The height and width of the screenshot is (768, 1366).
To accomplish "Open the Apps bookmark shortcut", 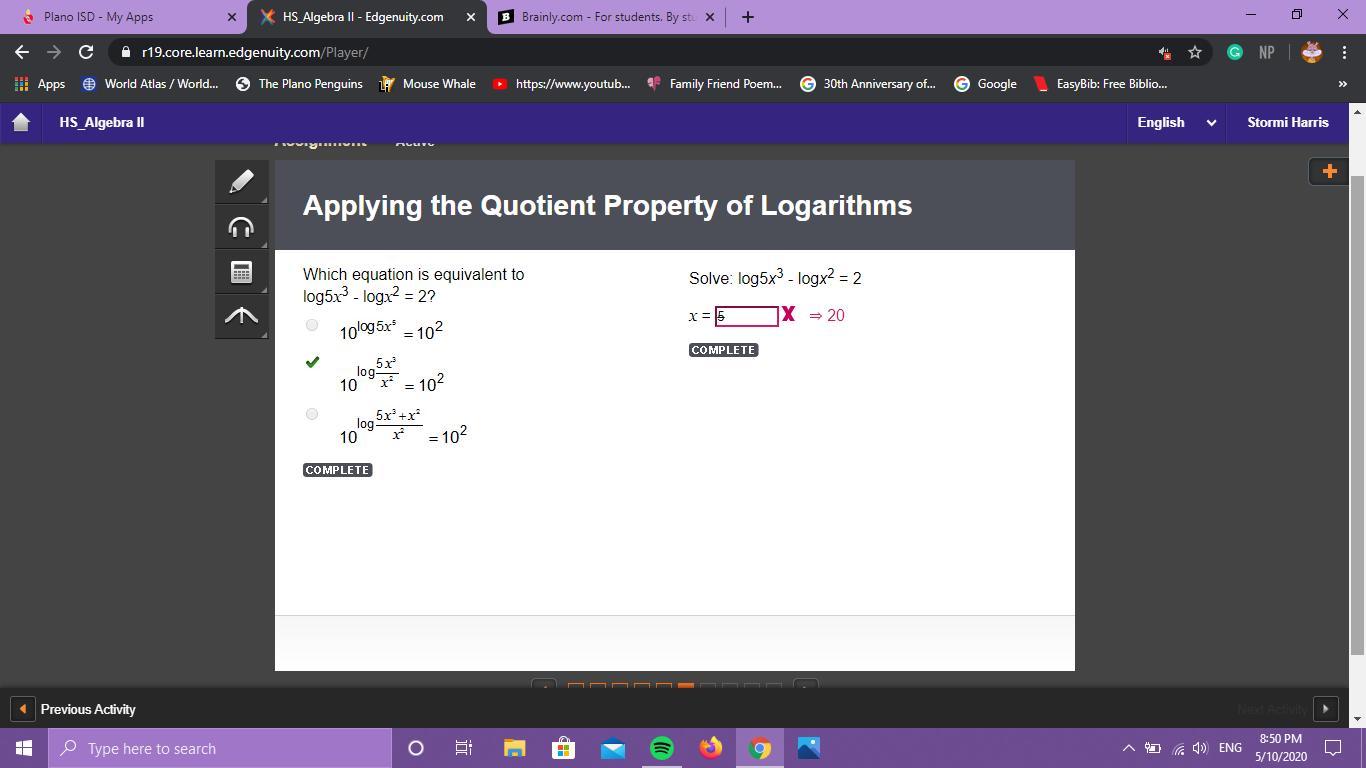I will [40, 84].
